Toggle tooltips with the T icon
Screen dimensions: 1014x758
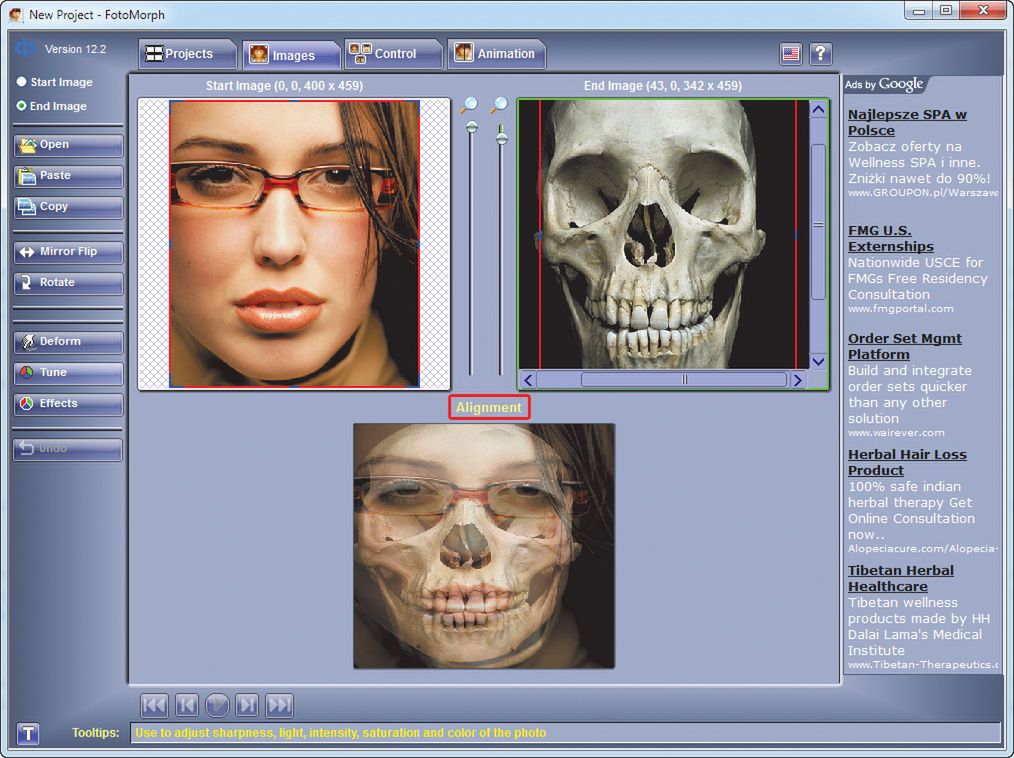[28, 734]
